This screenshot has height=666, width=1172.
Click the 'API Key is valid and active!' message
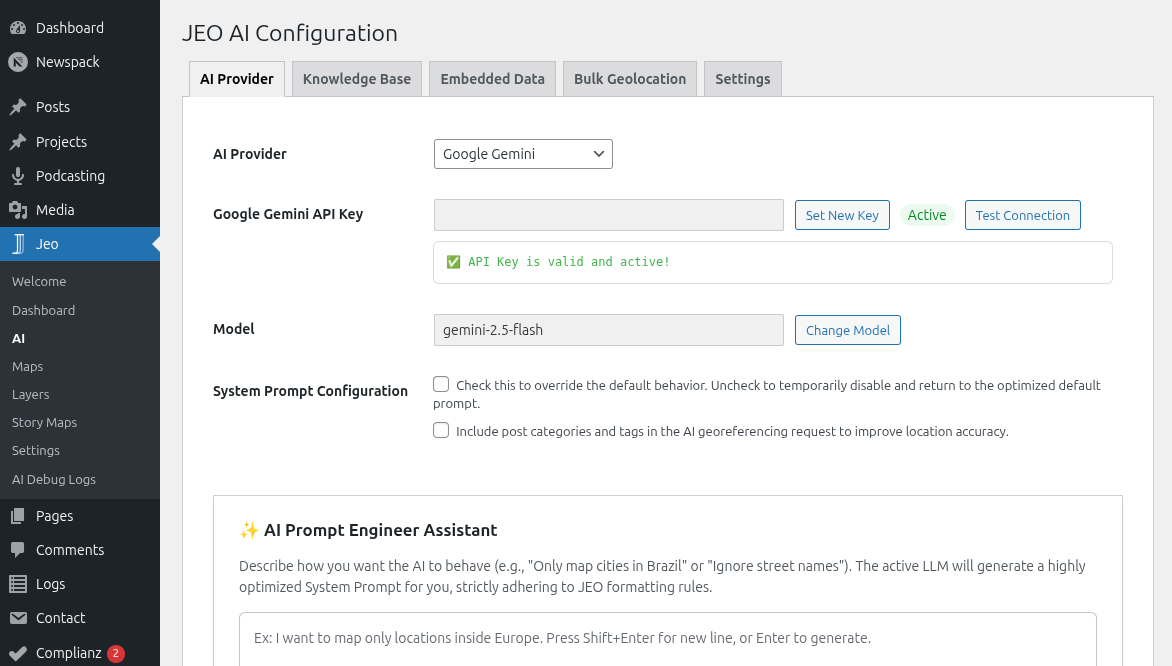(x=568, y=262)
